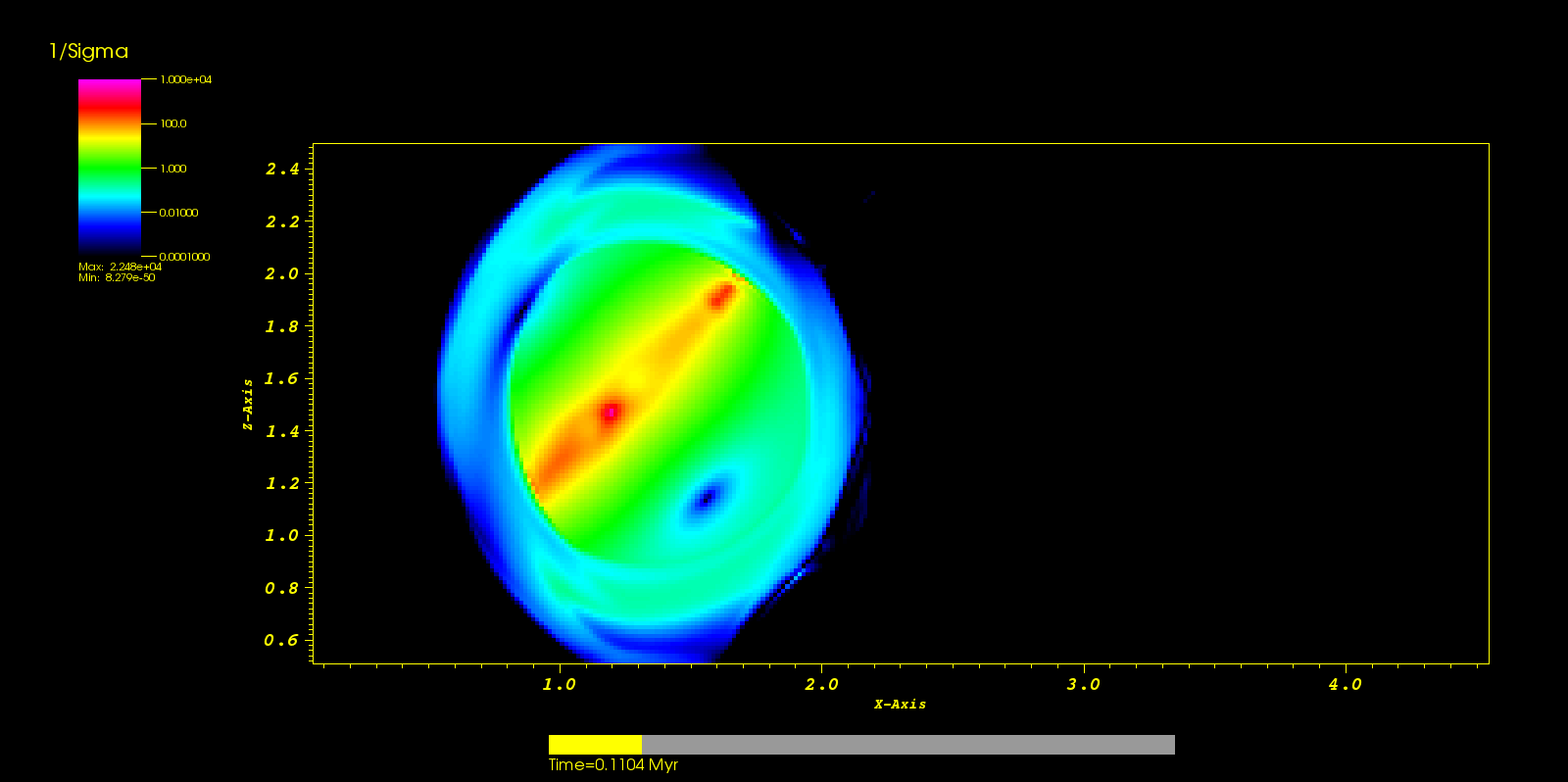
Task: Click the 0.0001000 legend tick label
Action: coord(184,257)
